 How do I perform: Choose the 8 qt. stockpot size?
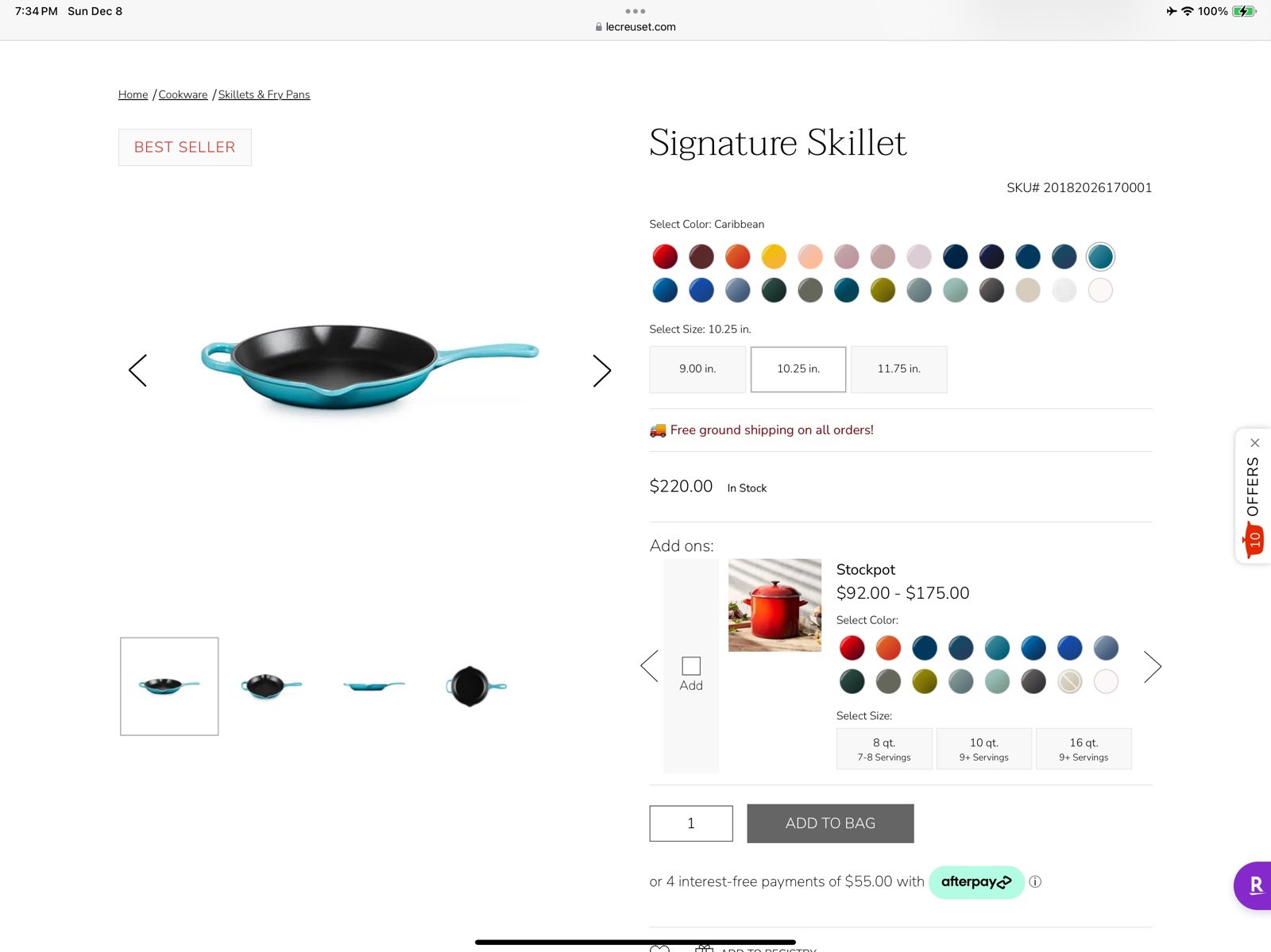[884, 749]
